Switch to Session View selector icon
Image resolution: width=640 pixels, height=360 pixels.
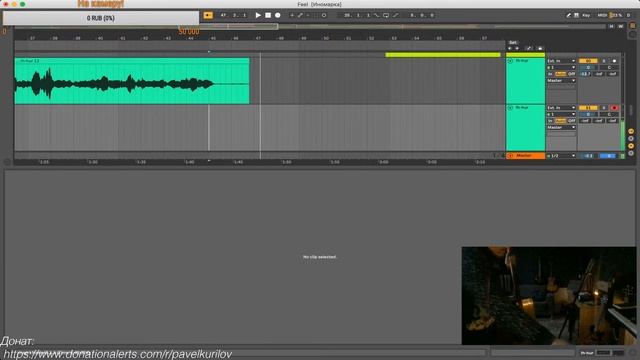pyautogui.click(x=633, y=34)
